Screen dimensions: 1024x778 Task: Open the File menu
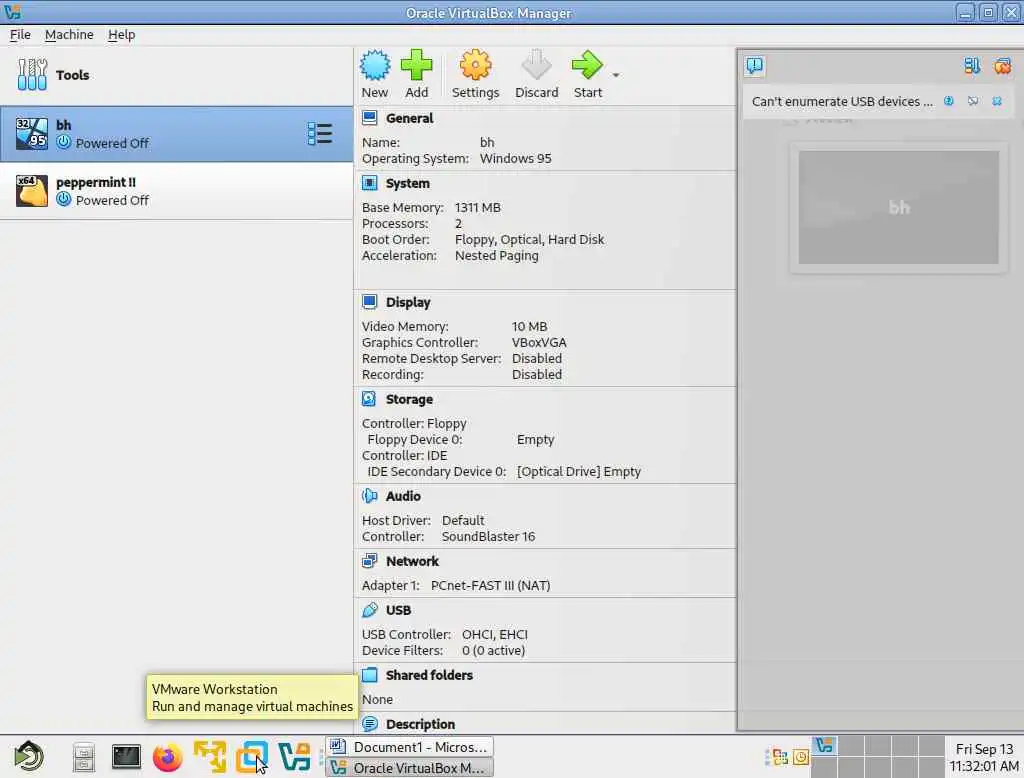coord(20,35)
